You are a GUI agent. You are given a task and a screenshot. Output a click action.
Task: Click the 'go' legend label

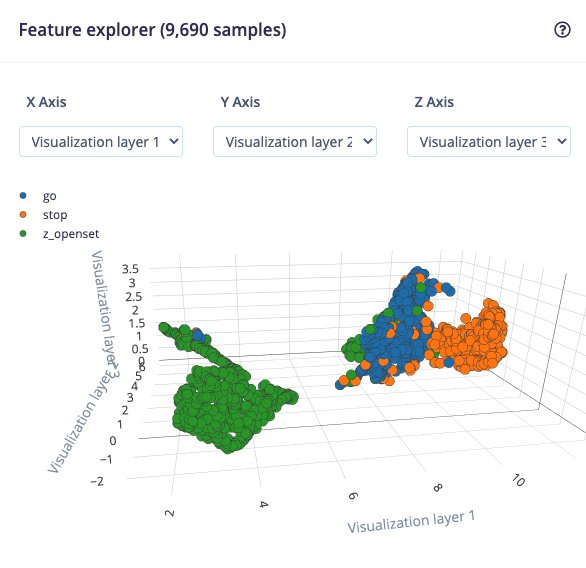pyautogui.click(x=49, y=196)
